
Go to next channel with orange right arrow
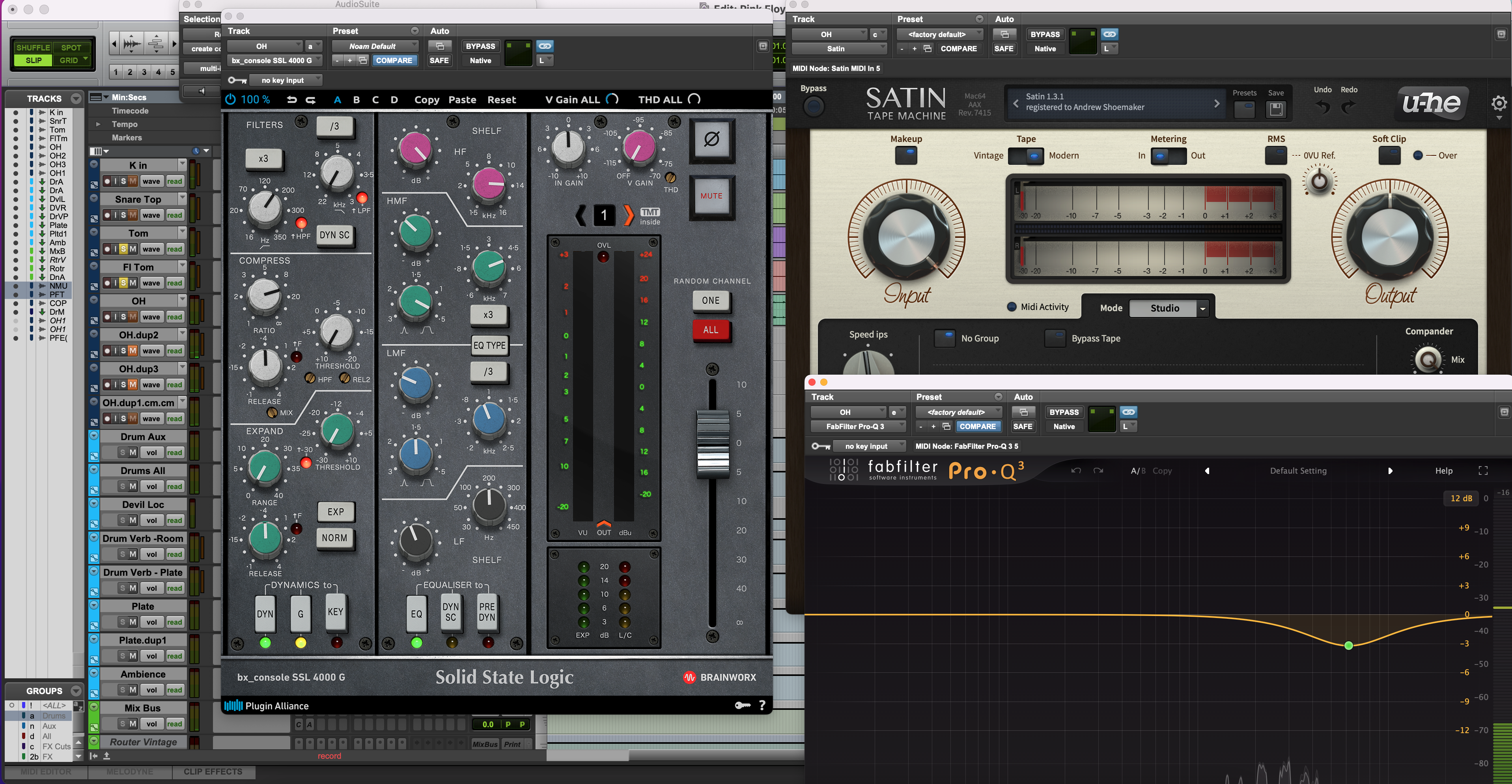point(628,215)
